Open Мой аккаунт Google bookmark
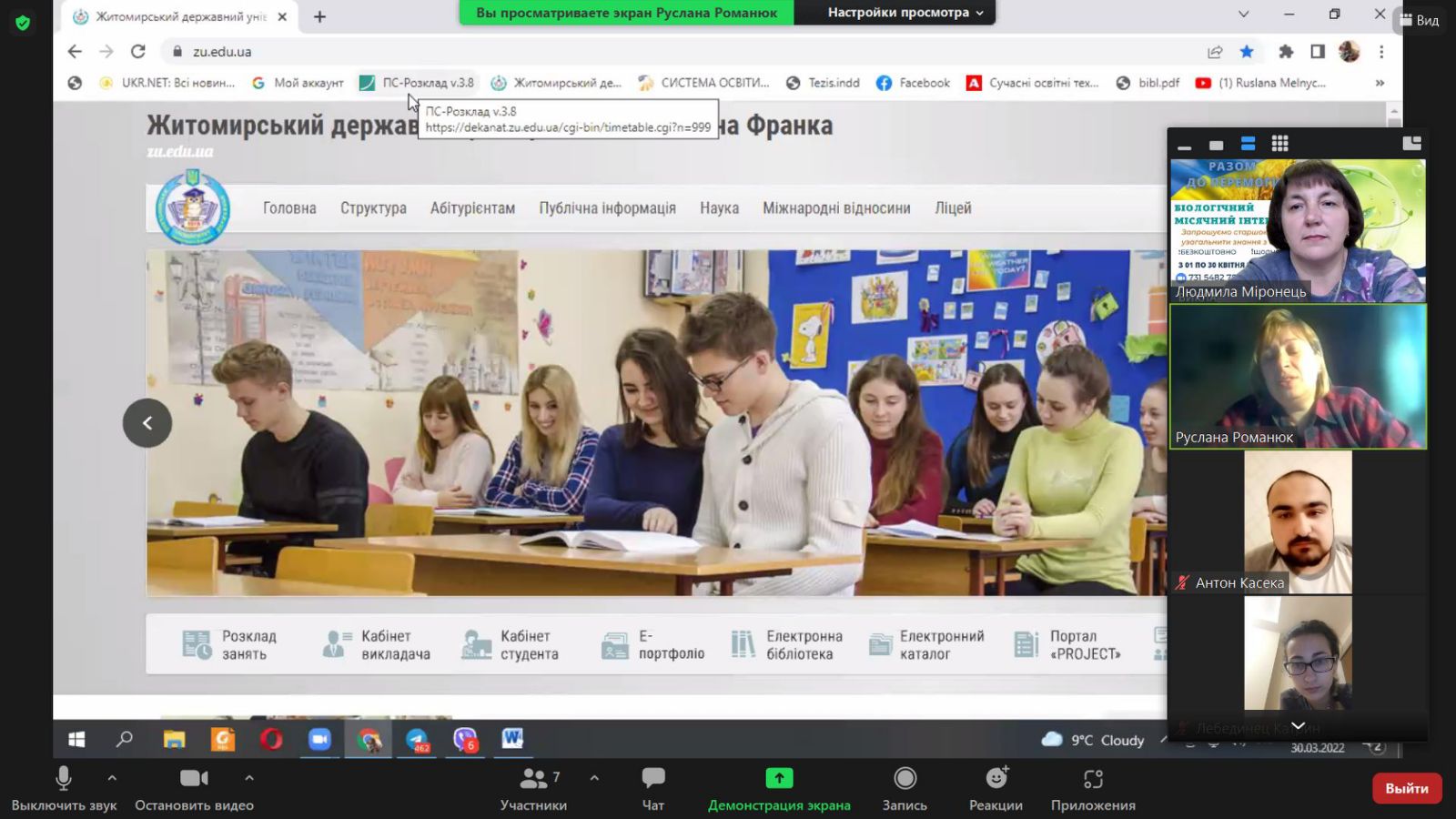 [298, 83]
